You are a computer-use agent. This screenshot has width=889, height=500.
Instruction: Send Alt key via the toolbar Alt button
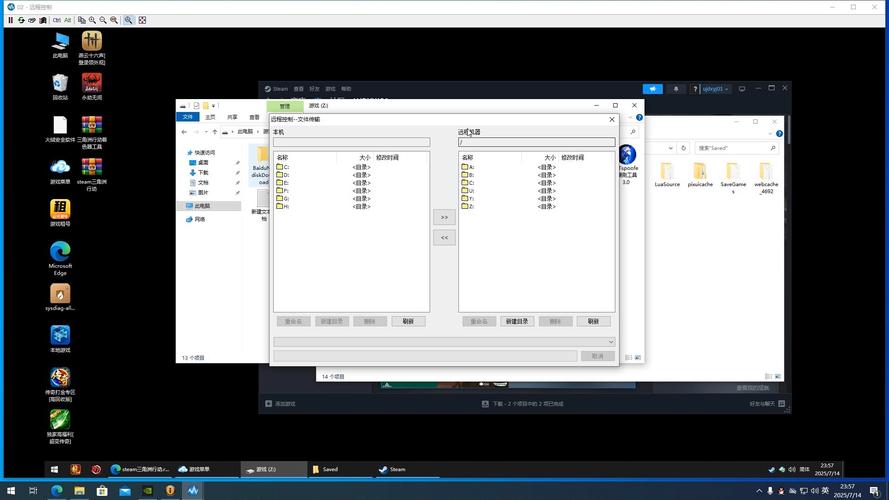point(67,20)
